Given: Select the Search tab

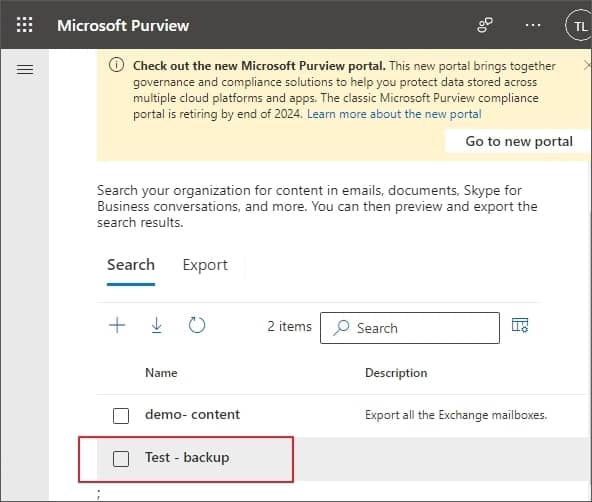Looking at the screenshot, I should coord(131,265).
